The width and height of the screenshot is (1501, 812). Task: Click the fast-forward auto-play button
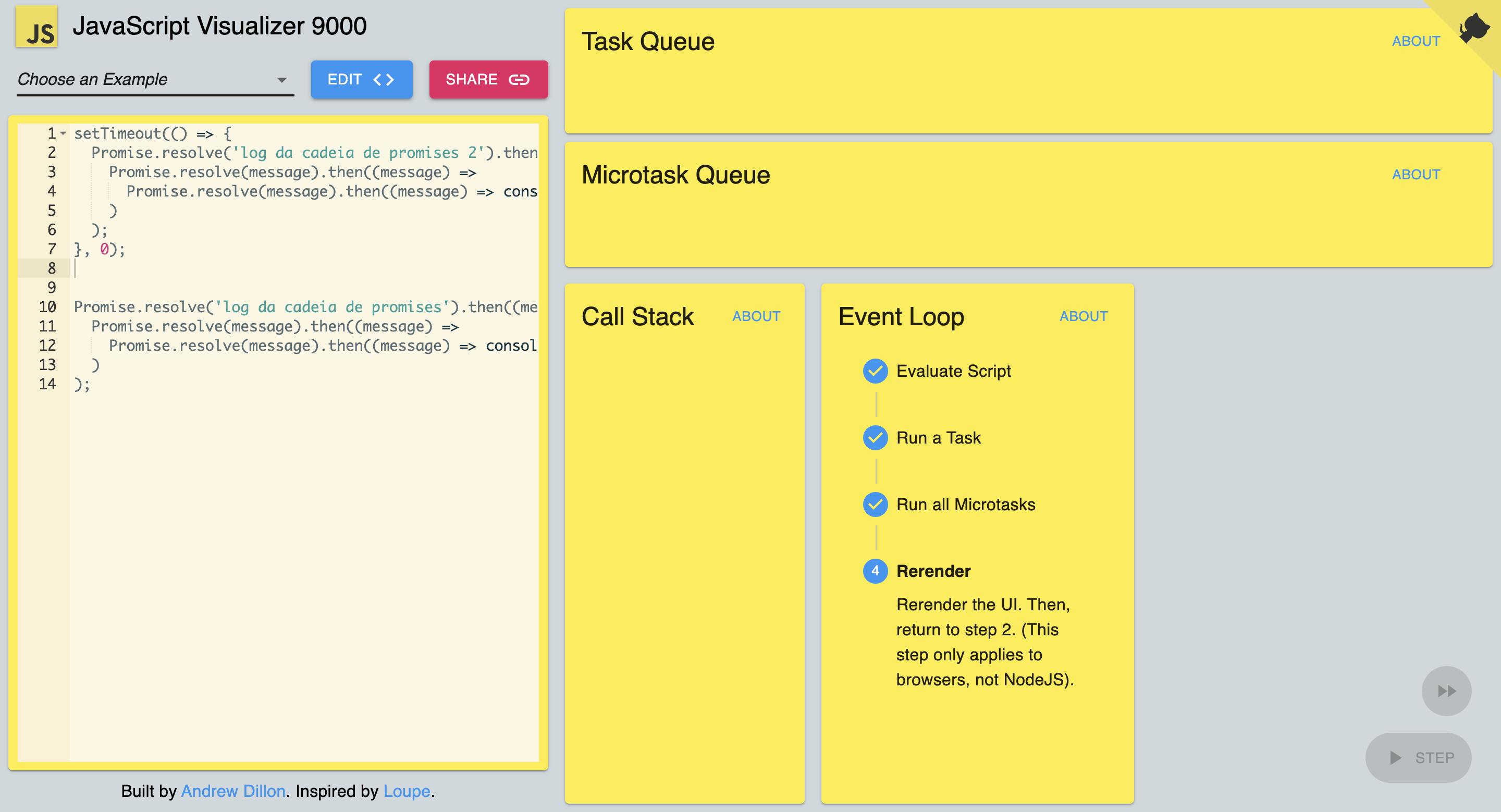(1446, 691)
